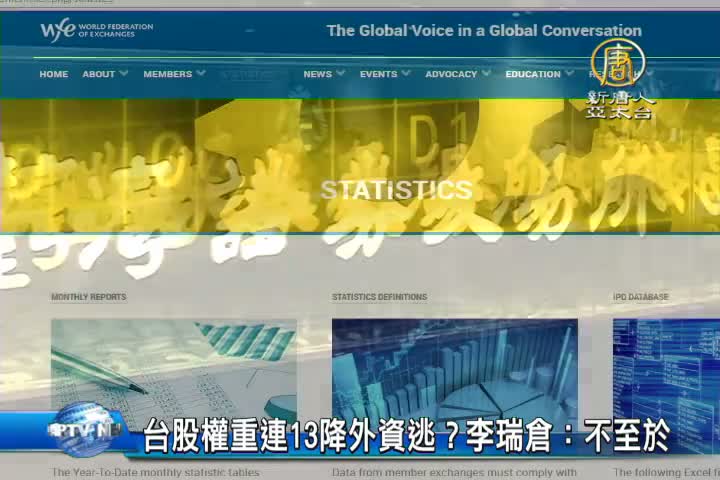Click the STATISTICS banner title
The width and height of the screenshot is (720, 480).
pos(396,190)
